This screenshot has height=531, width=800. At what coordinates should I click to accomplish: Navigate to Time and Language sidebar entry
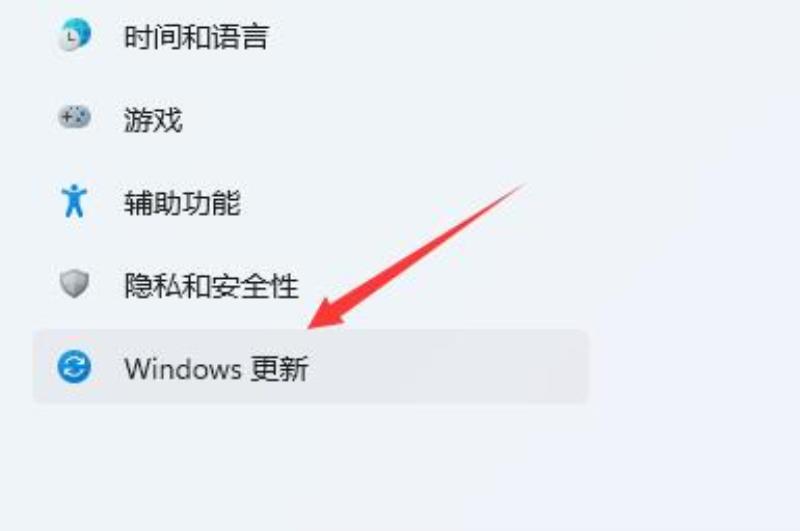(x=311, y=37)
